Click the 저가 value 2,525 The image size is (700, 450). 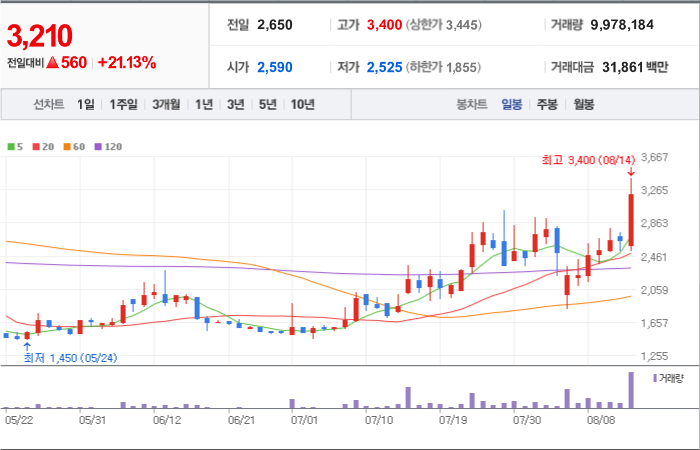tap(384, 67)
